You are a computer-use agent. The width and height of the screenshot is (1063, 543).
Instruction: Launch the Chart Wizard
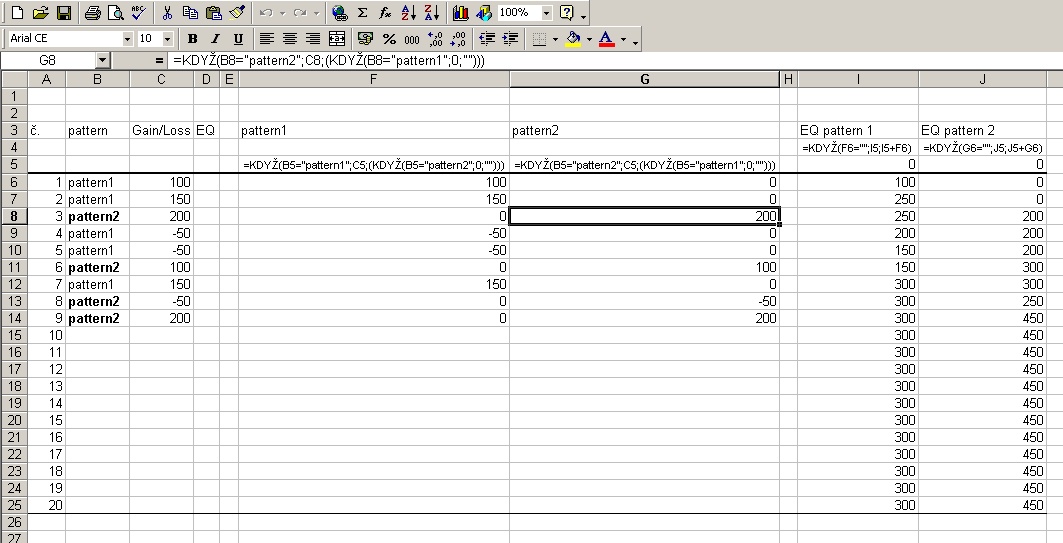[x=460, y=12]
